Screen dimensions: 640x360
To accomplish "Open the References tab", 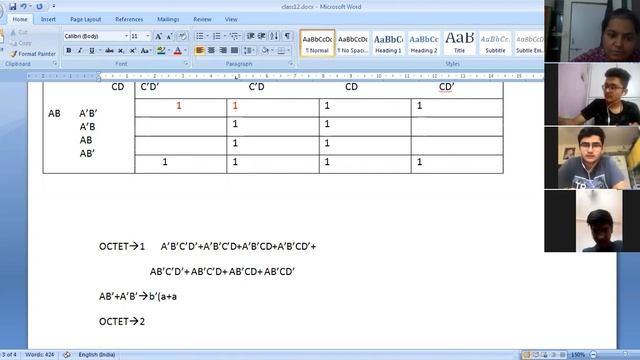I will point(129,19).
